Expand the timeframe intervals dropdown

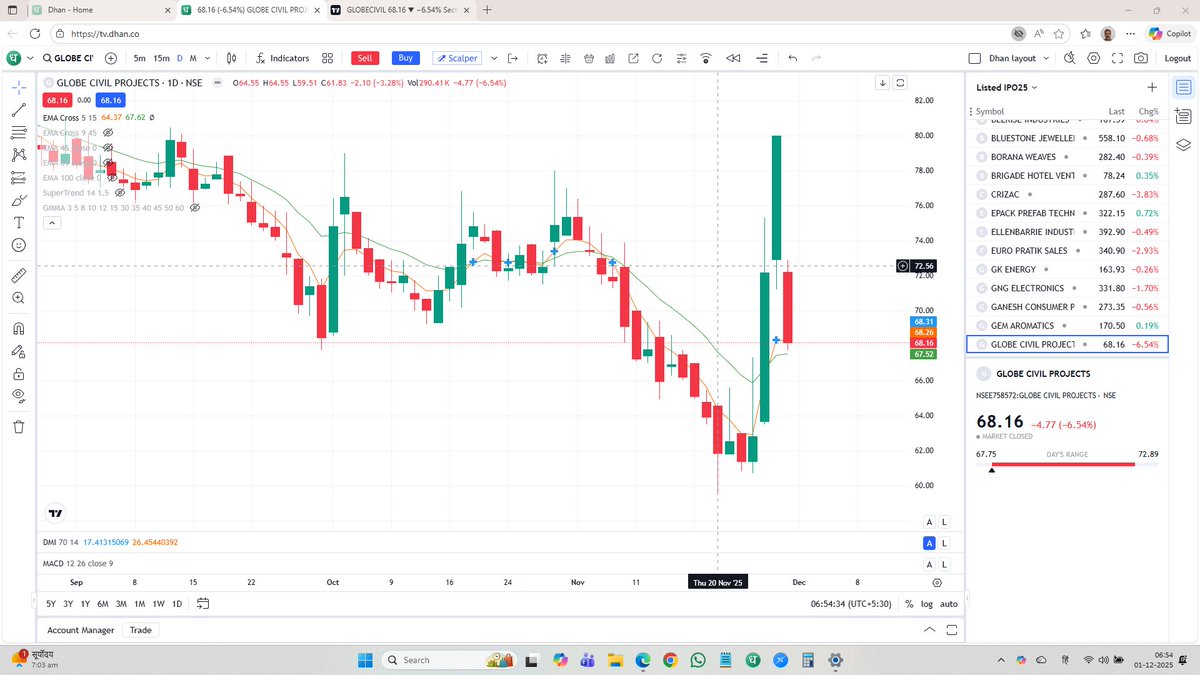pos(206,58)
